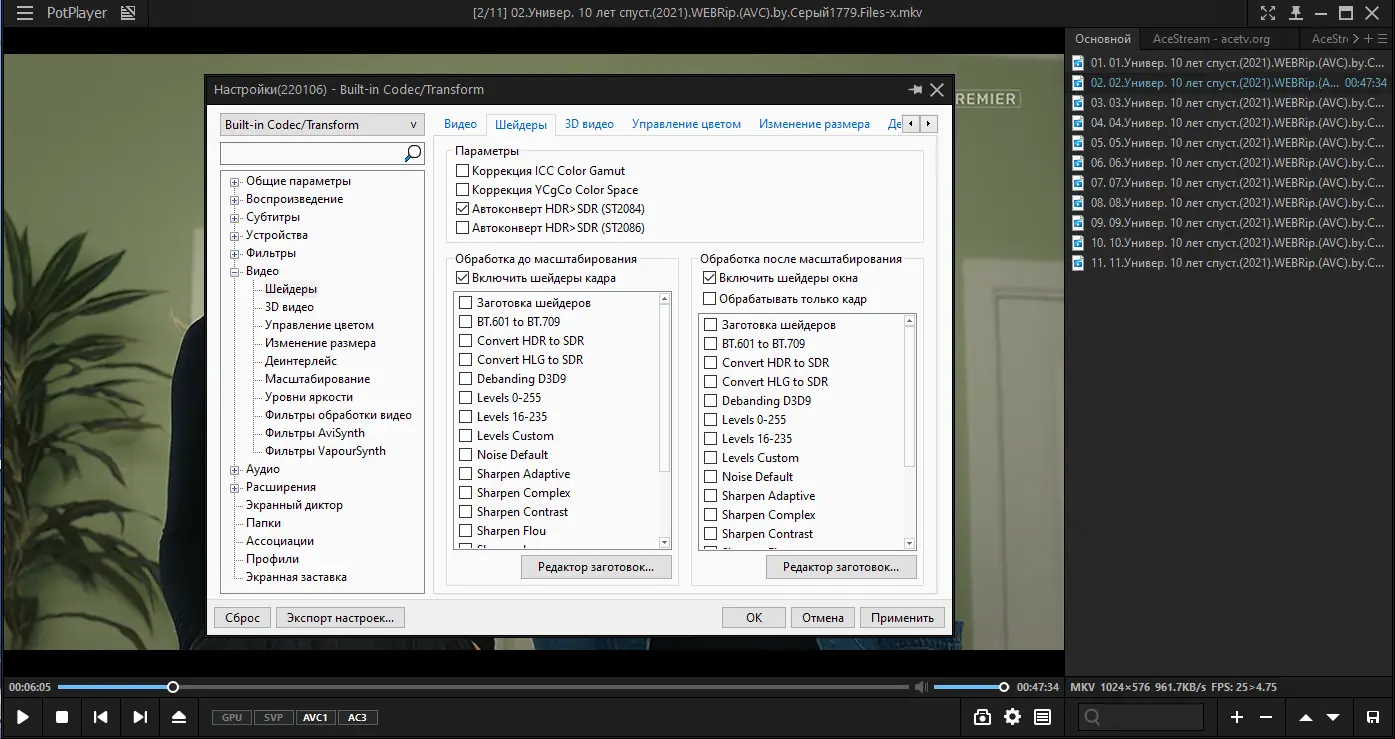Enable Коррекция YCgCo Color Space checkbox
Screen dimensions: 1395x739
point(462,190)
